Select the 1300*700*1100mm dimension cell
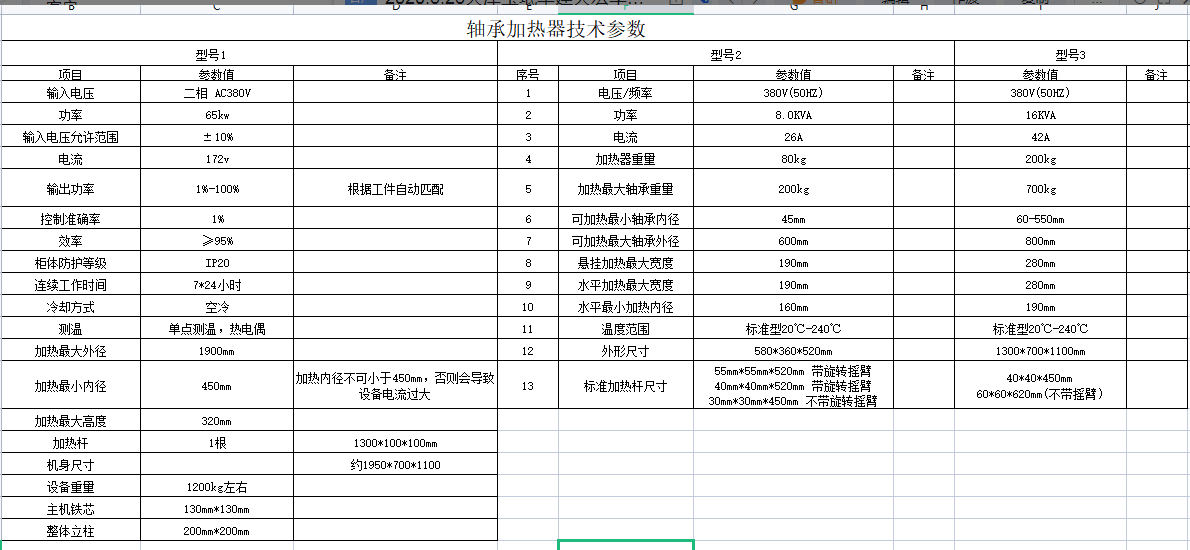 [x=1040, y=351]
